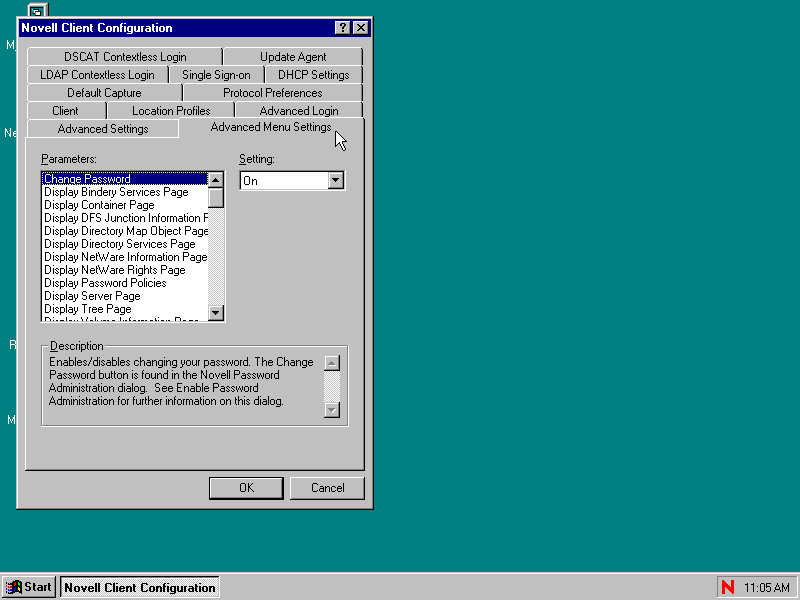Viewport: 800px width, 600px height.
Task: Pick Display NetWare Rights Page parameter
Action: [x=125, y=270]
